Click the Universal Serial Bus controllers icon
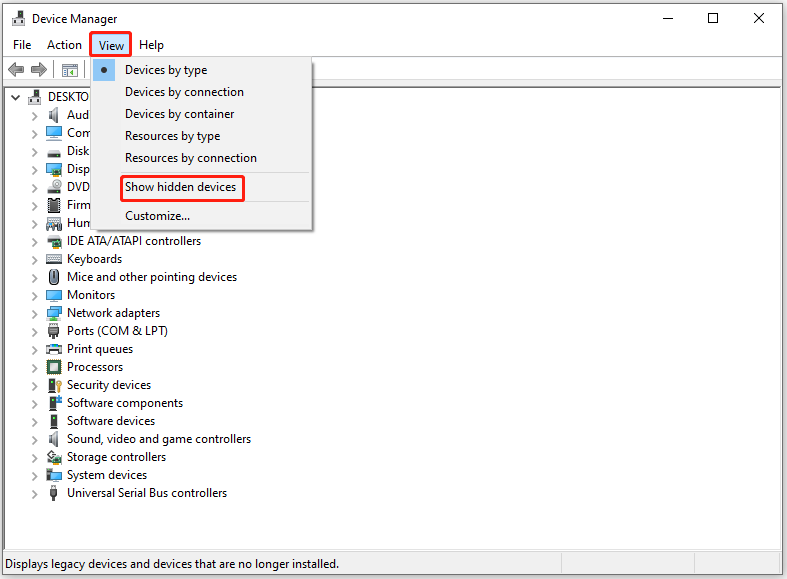This screenshot has height=579, width=787. click(x=53, y=493)
